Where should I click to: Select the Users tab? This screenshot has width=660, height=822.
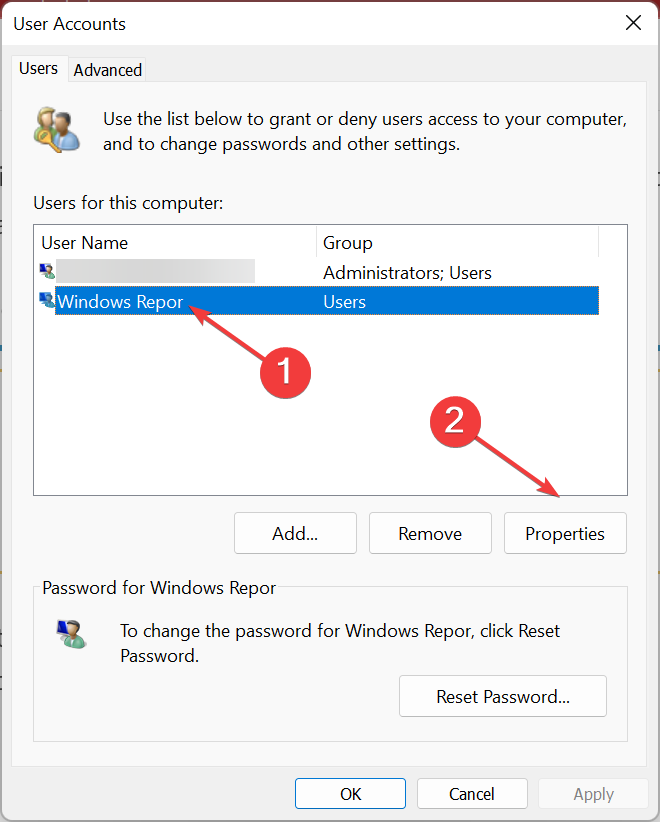pos(39,69)
